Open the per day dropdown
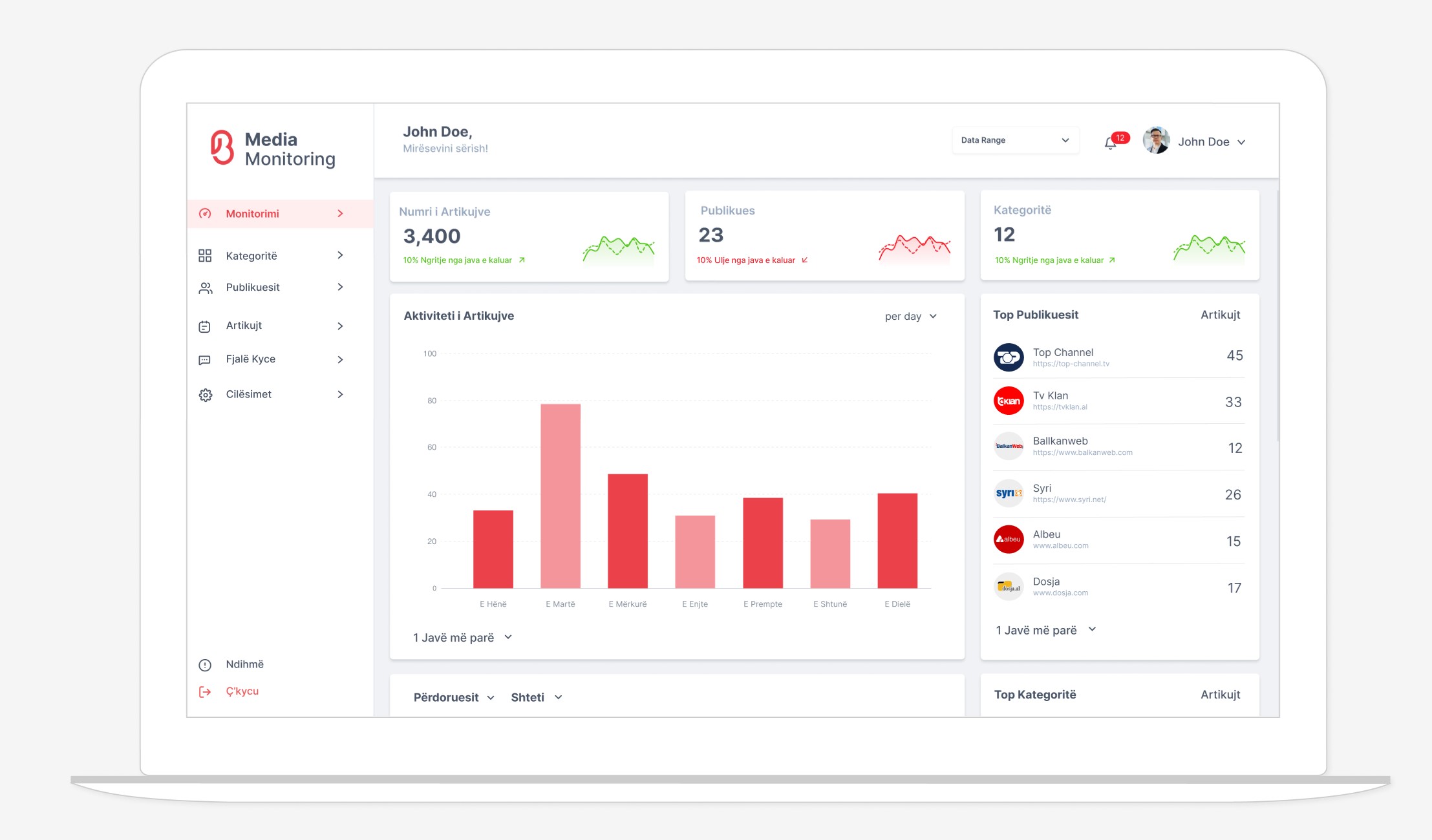The height and width of the screenshot is (840, 1432). coord(910,317)
